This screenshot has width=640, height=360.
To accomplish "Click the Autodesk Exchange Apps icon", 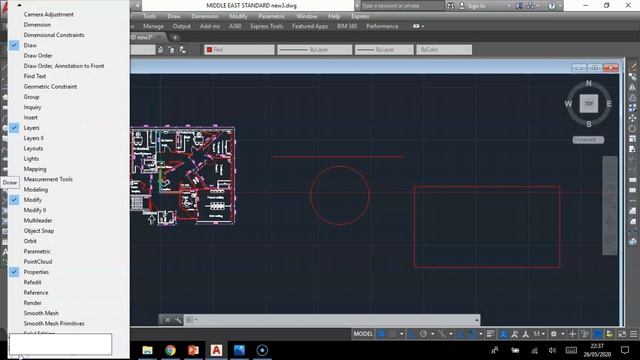I will (x=519, y=6).
